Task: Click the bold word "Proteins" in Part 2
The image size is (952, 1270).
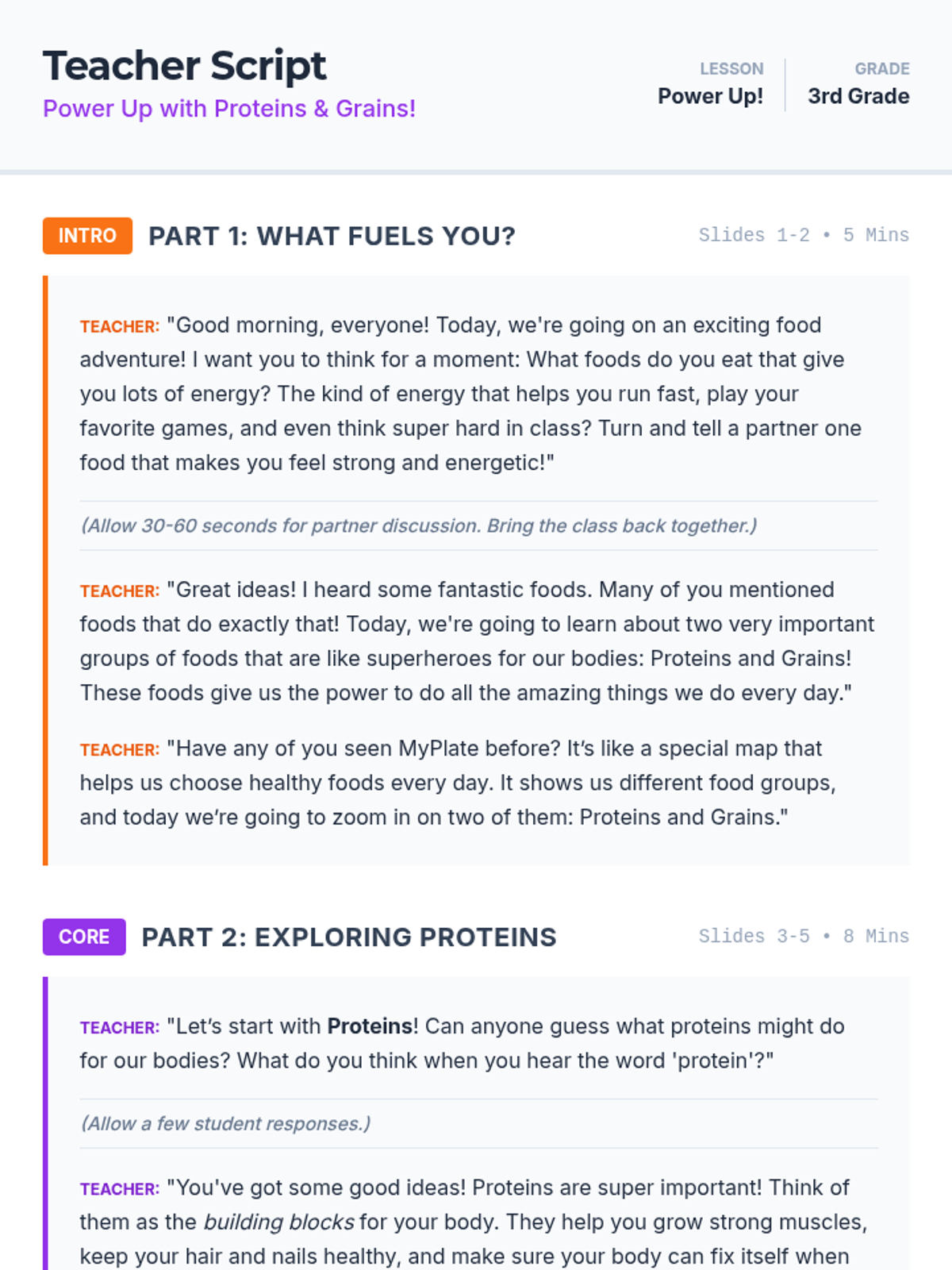Action: [x=370, y=1026]
